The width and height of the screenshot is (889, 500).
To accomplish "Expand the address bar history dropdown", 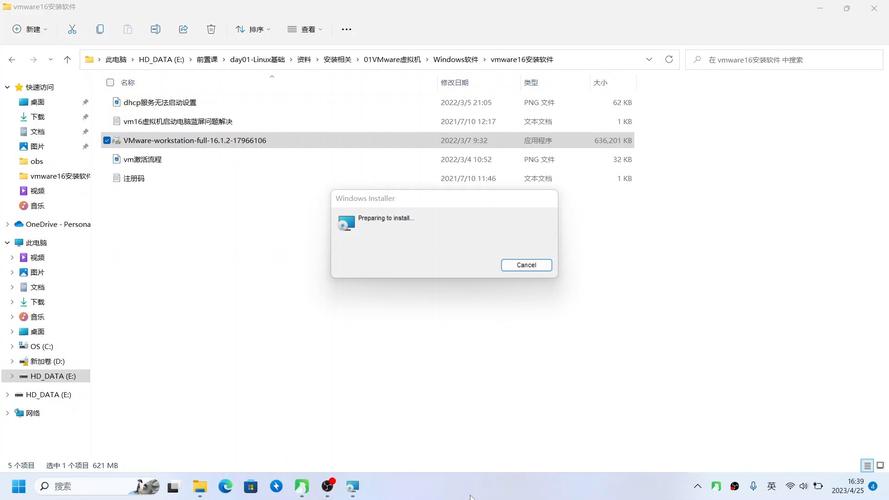I will point(649,60).
